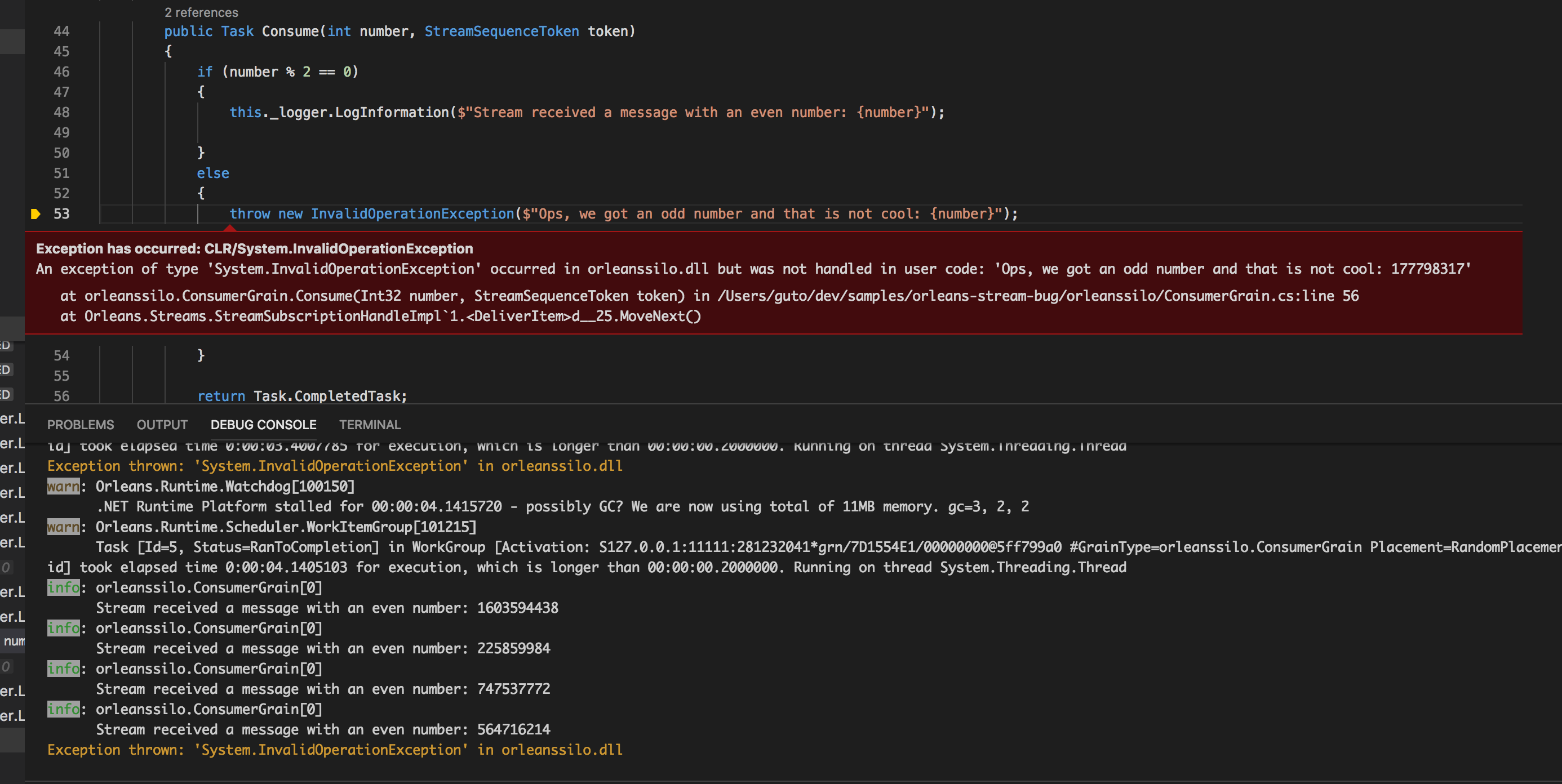This screenshot has height=784, width=1562.
Task: Click even number 225859984 log line
Action: 322,649
